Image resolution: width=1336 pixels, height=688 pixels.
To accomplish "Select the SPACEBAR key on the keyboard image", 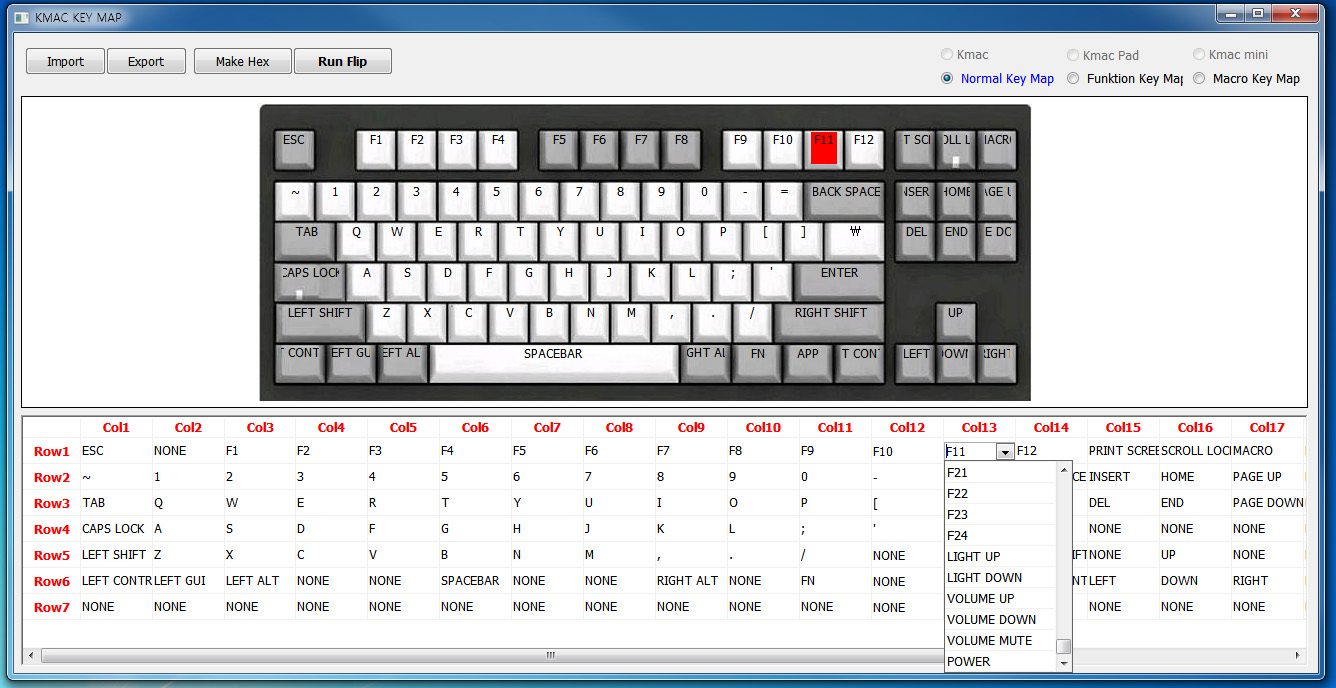I will click(x=554, y=363).
